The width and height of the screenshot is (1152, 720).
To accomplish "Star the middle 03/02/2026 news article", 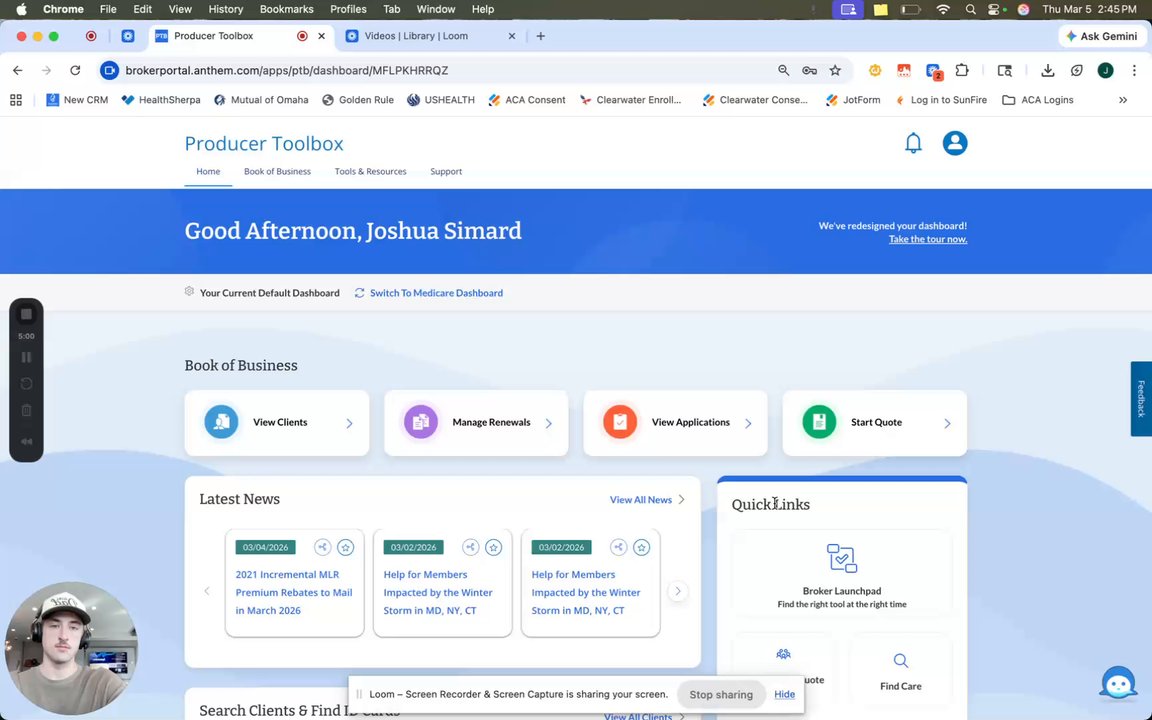I will 494,547.
